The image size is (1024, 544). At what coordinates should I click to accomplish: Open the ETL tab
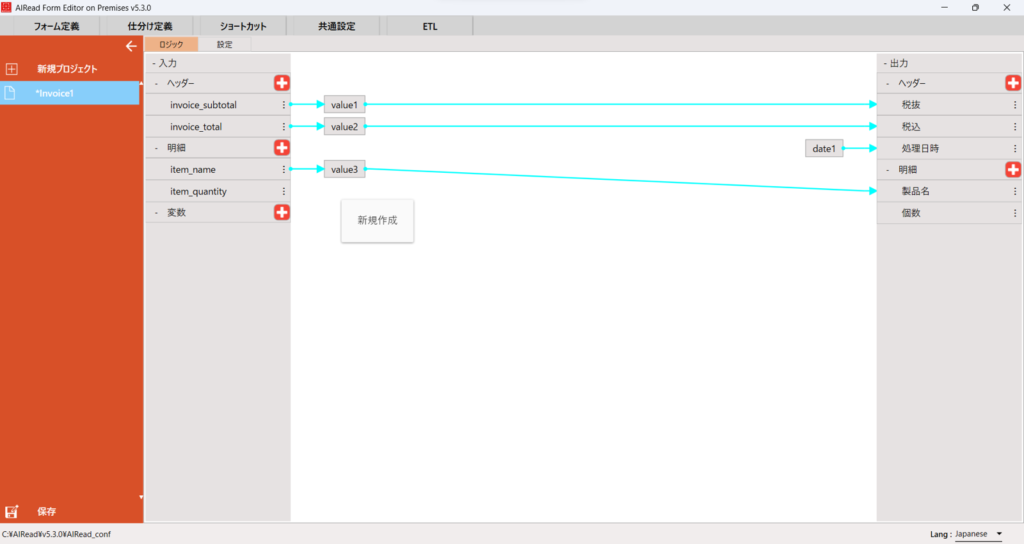[429, 26]
